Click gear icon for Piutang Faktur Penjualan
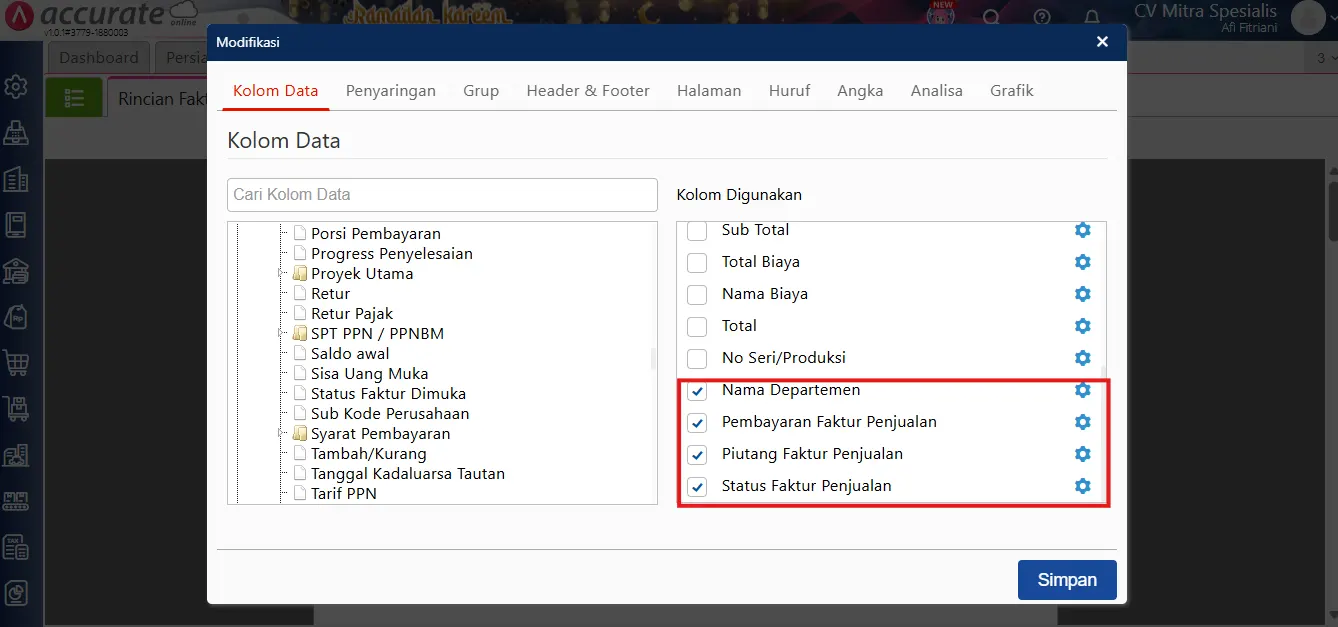The image size is (1338, 627). pyautogui.click(x=1082, y=454)
